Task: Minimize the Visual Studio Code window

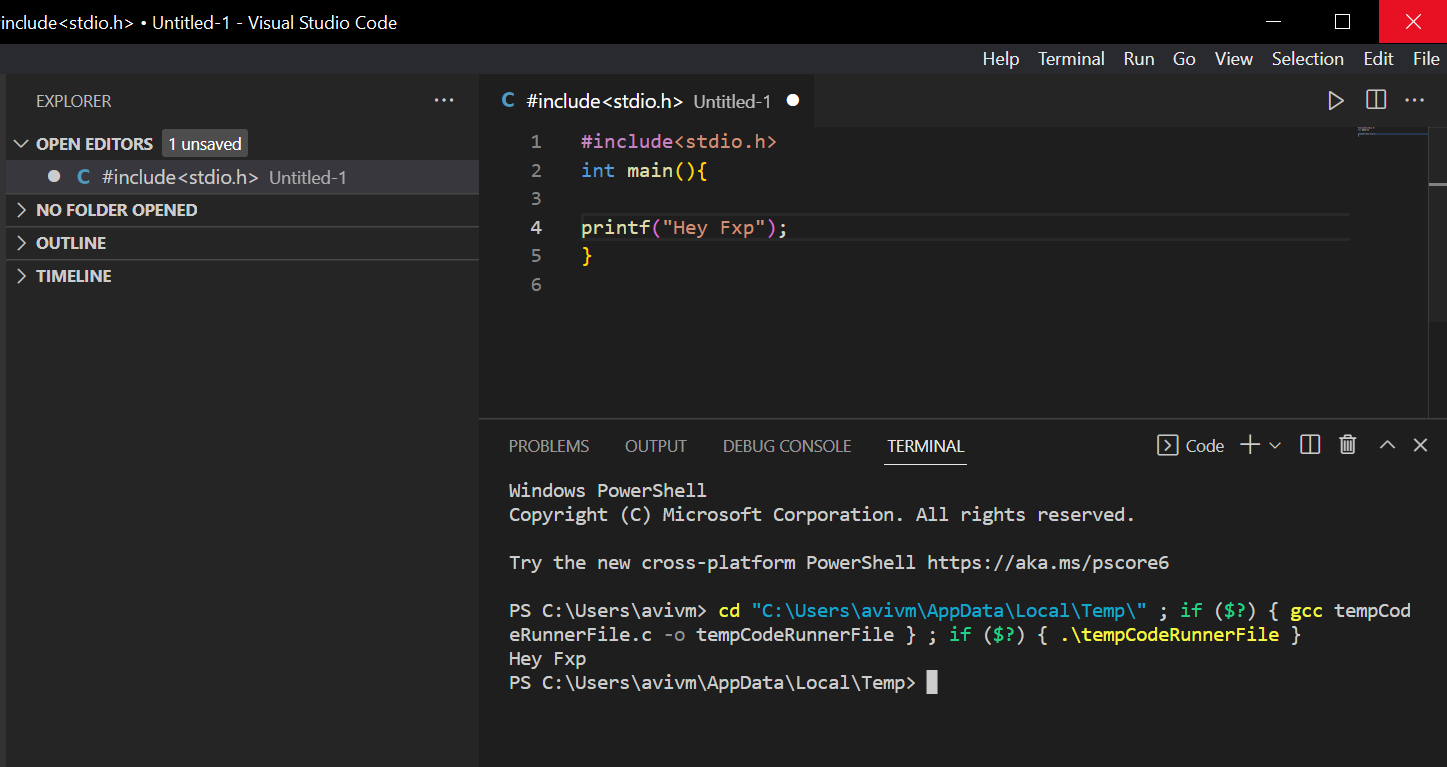Action: point(1273,21)
